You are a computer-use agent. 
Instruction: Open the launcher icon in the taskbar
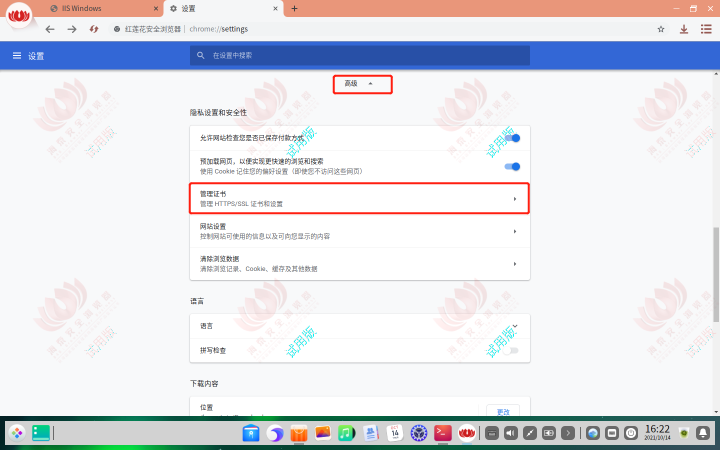17,433
